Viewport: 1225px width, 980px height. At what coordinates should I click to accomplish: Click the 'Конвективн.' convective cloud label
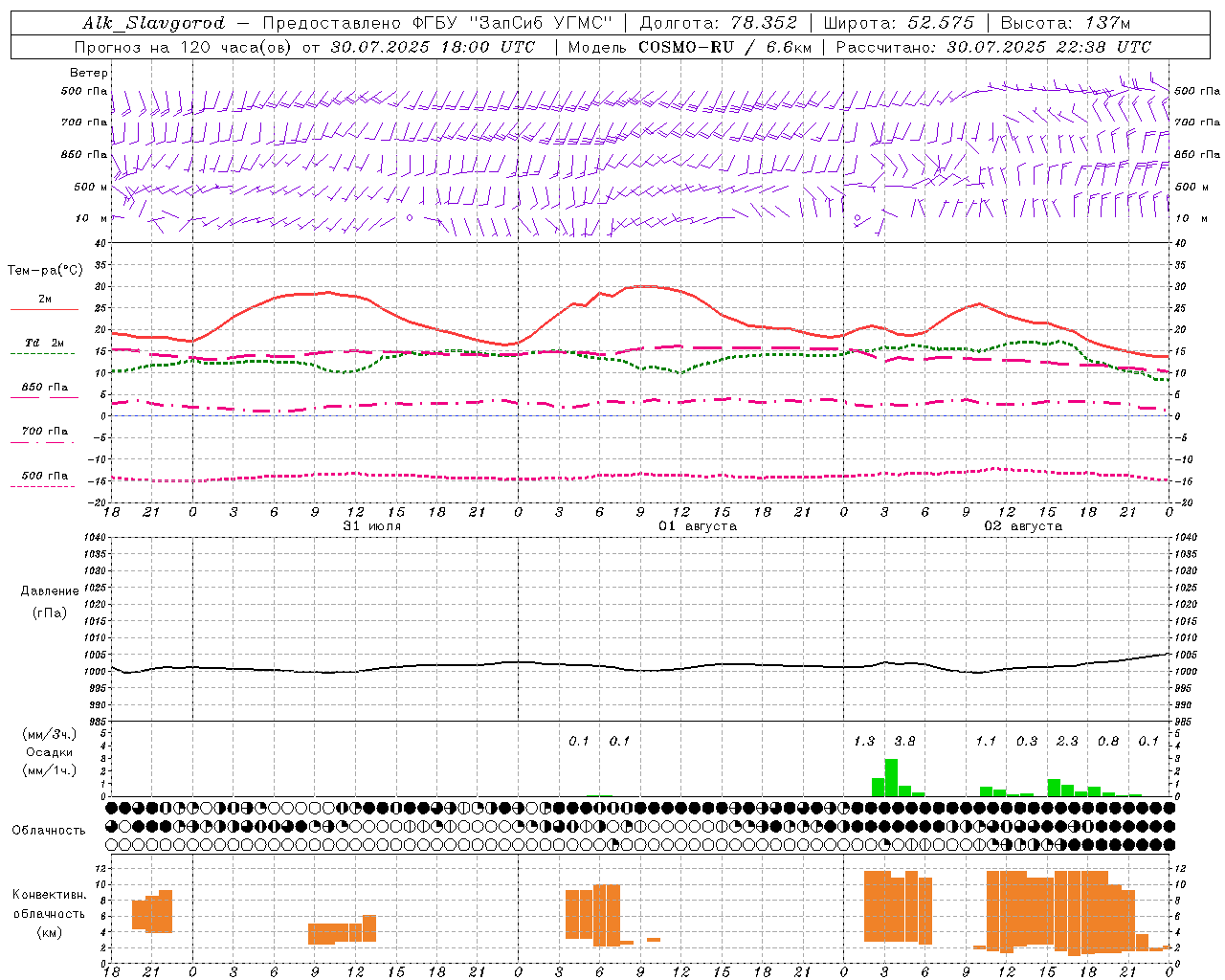(50, 895)
